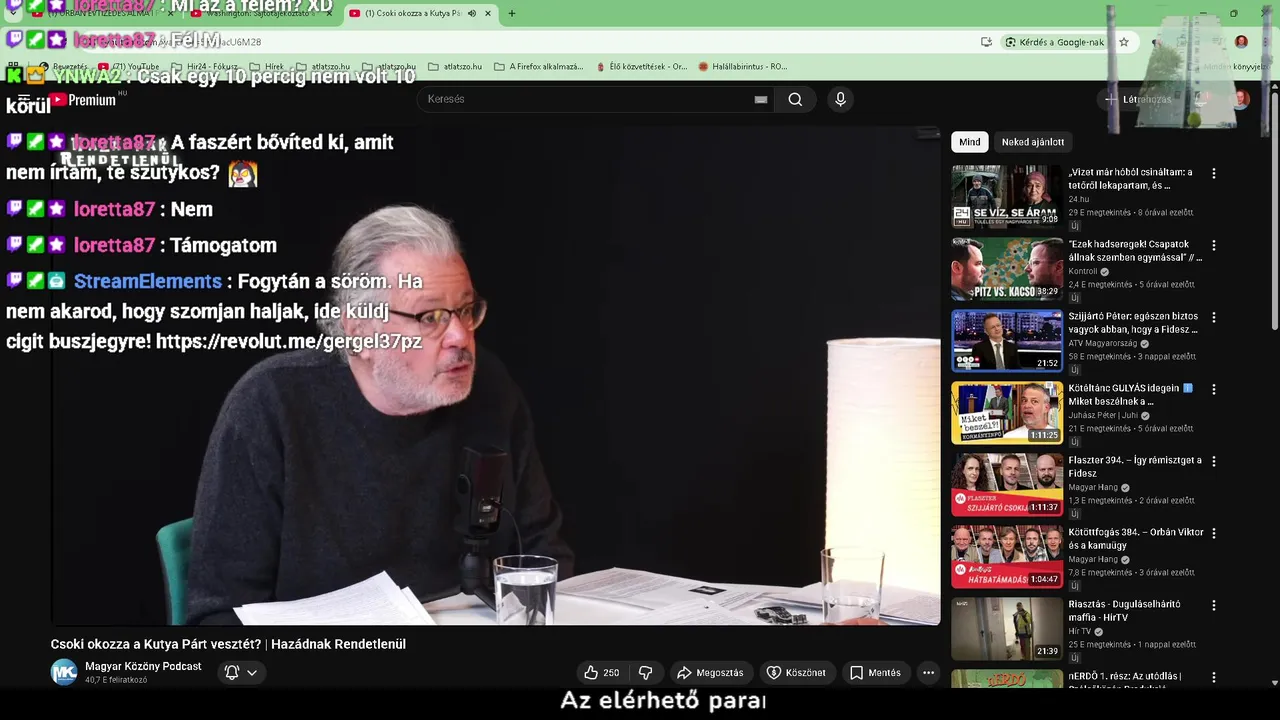Open the YouTube account avatar menu
Image resolution: width=1280 pixels, height=720 pixels.
(1241, 99)
